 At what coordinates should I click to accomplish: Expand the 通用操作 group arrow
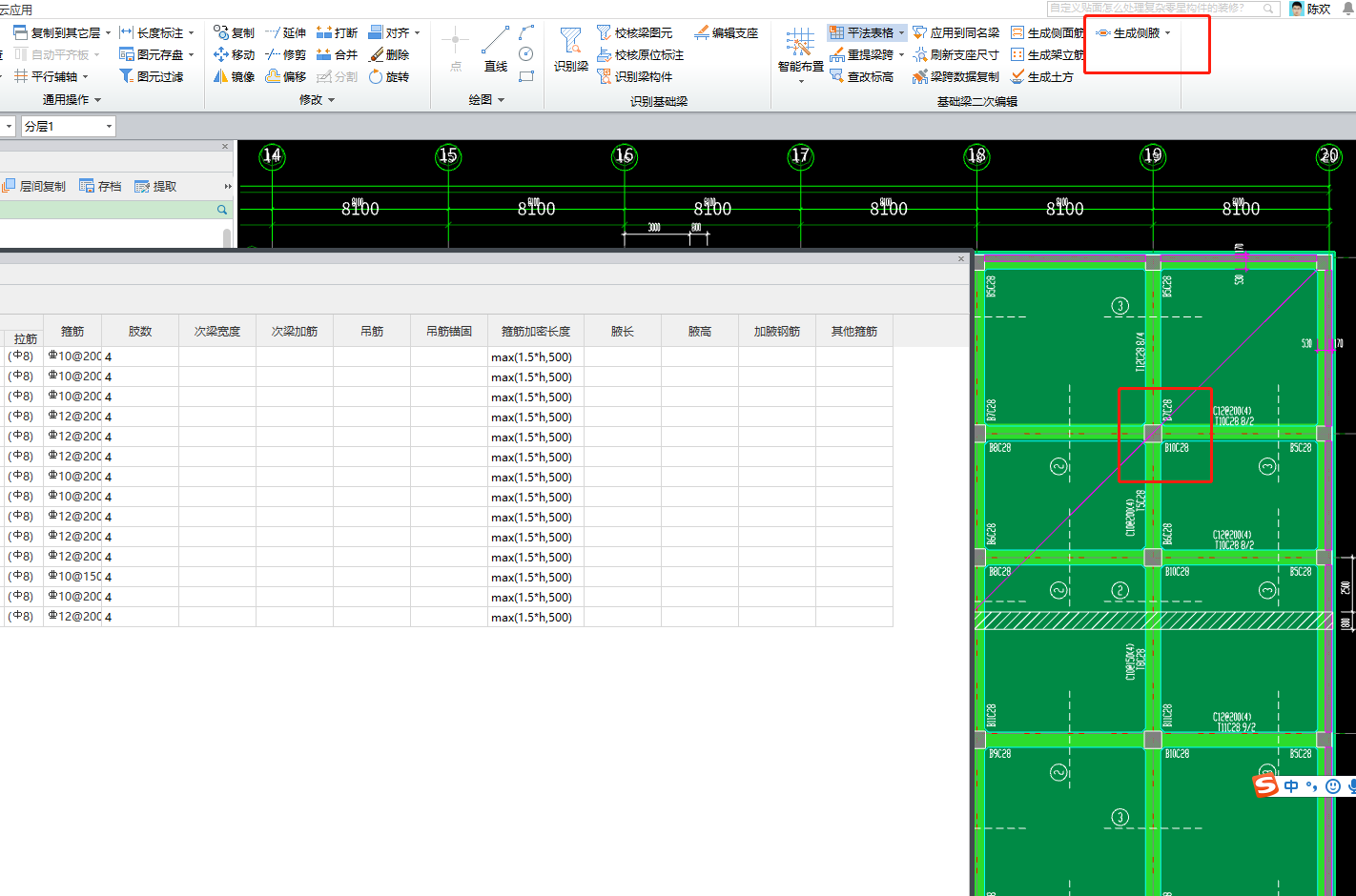(97, 100)
